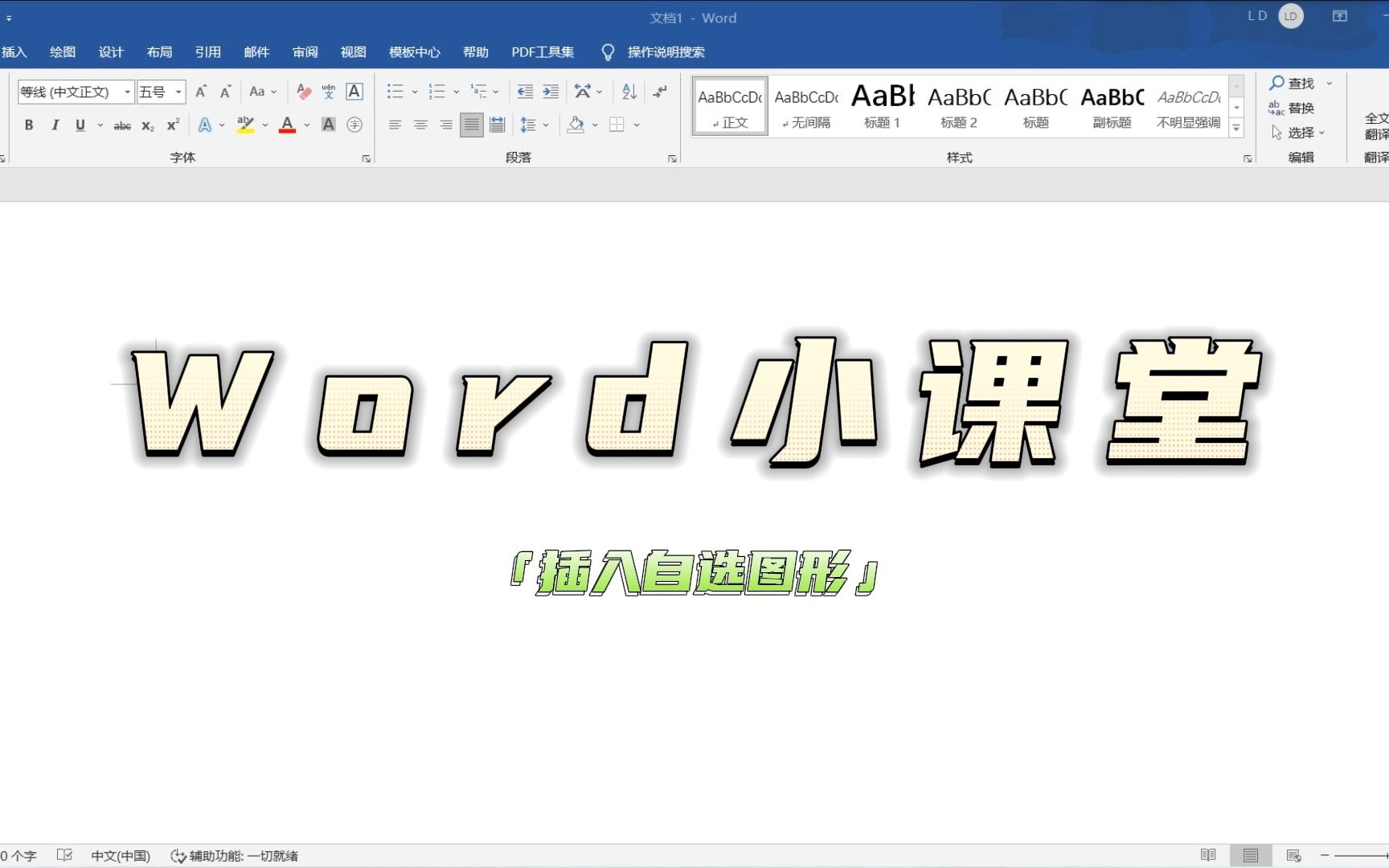Toggle Bold formatting
The width and height of the screenshot is (1389, 868).
click(29, 125)
